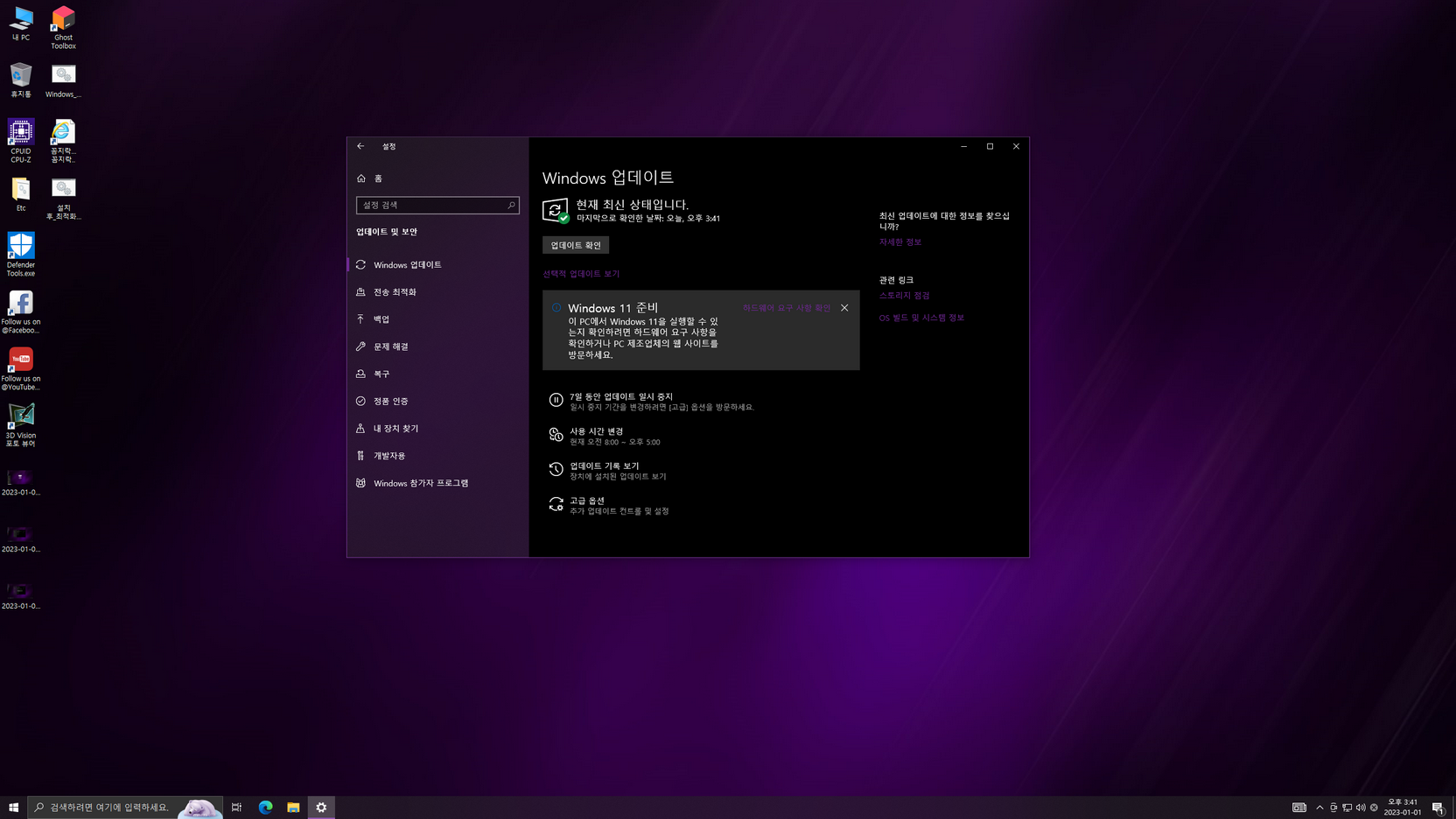This screenshot has height=819, width=1456.
Task: Select the Windows_ desktop file icon
Action: 63,80
